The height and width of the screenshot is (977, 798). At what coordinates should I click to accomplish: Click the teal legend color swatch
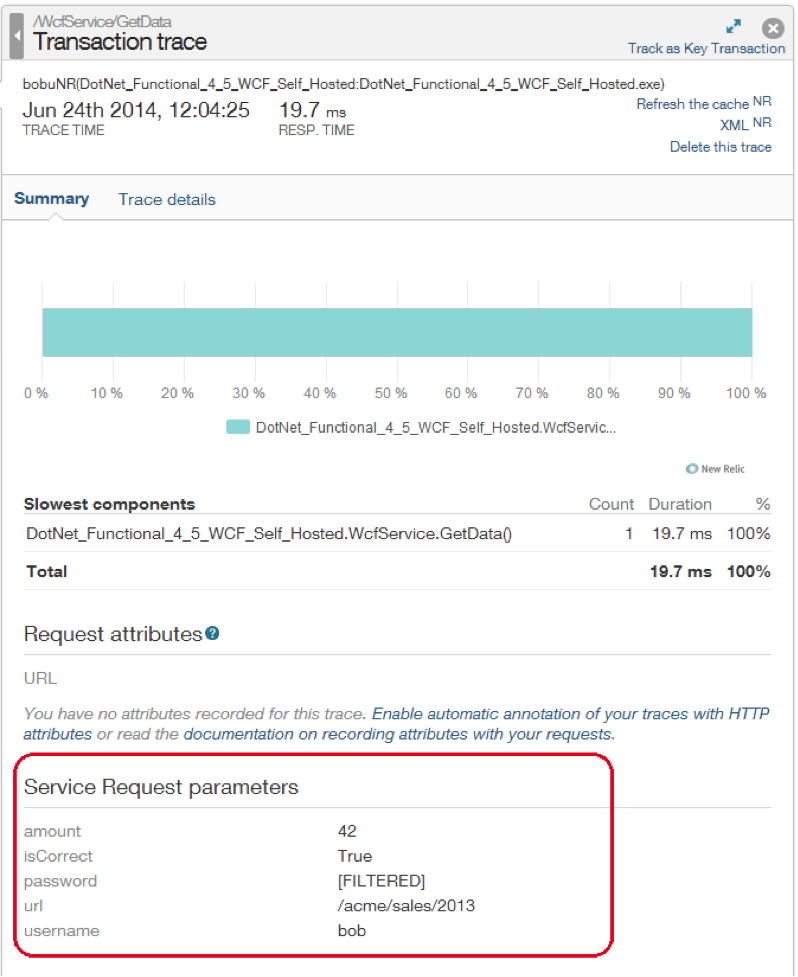[237, 427]
